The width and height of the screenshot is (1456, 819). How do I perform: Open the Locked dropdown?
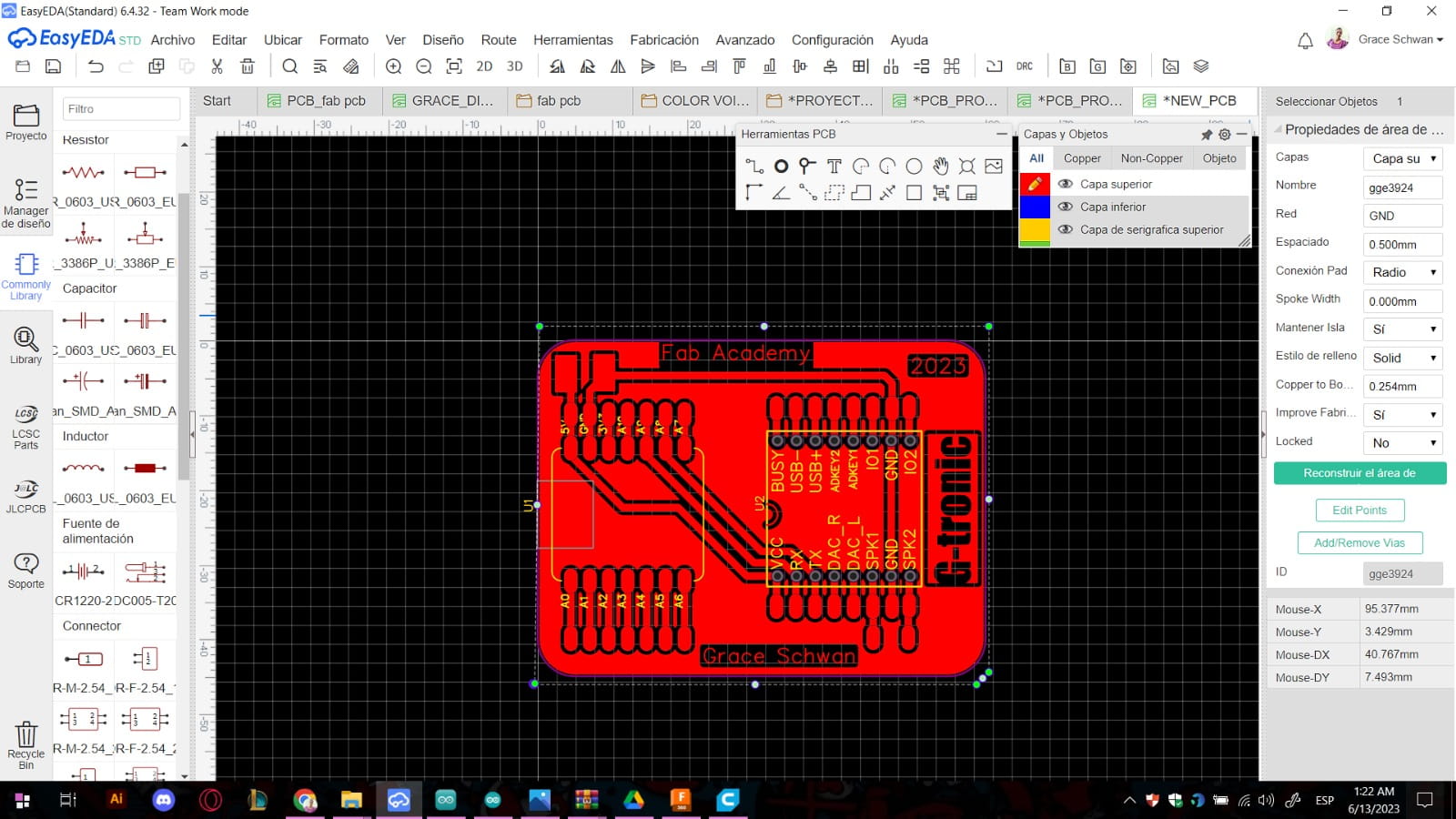click(1403, 443)
